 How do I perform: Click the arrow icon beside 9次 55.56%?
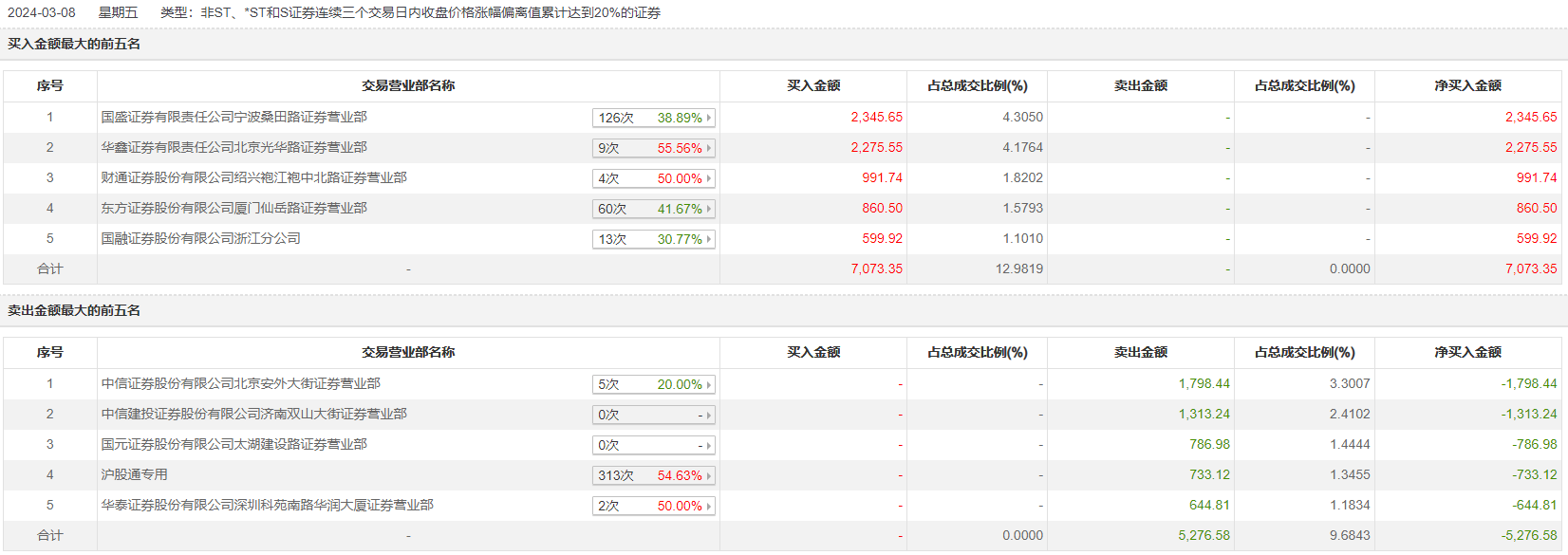click(x=709, y=149)
